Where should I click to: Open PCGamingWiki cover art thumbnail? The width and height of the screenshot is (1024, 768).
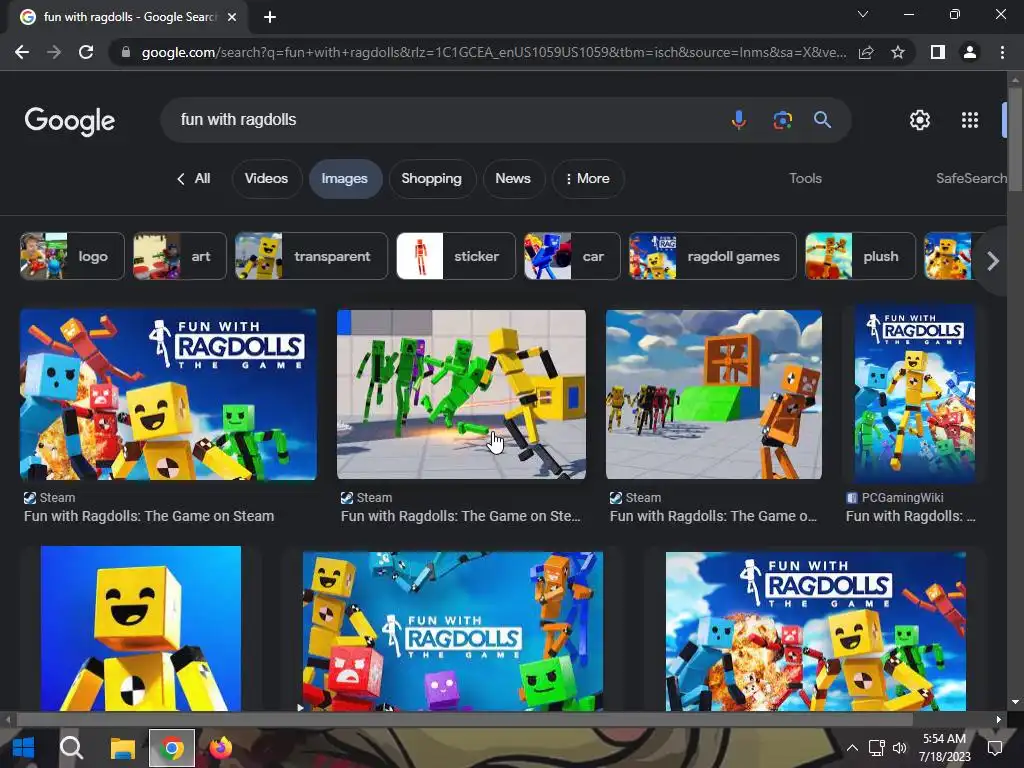pos(915,394)
